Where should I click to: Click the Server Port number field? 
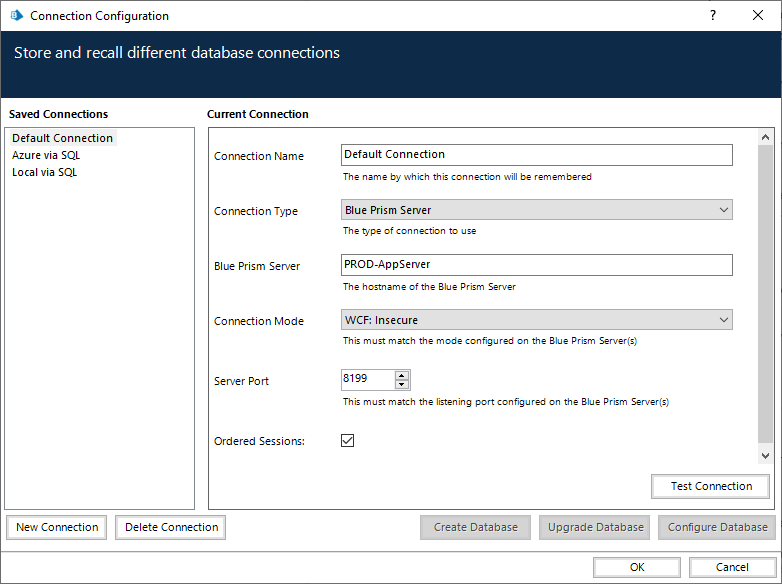367,380
